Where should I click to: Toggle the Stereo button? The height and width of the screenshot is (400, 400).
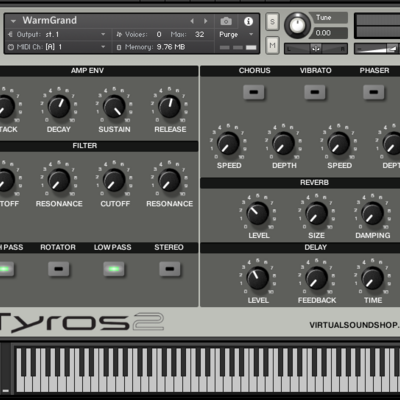point(170,269)
